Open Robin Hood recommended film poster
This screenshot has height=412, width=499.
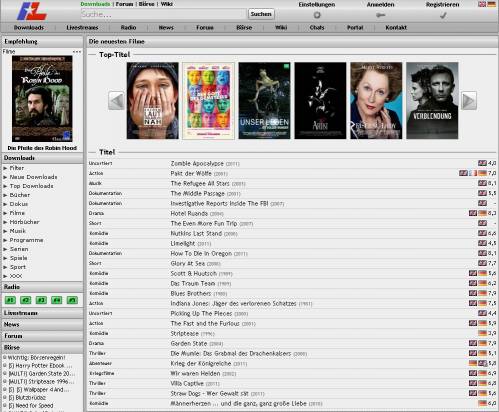[42, 99]
